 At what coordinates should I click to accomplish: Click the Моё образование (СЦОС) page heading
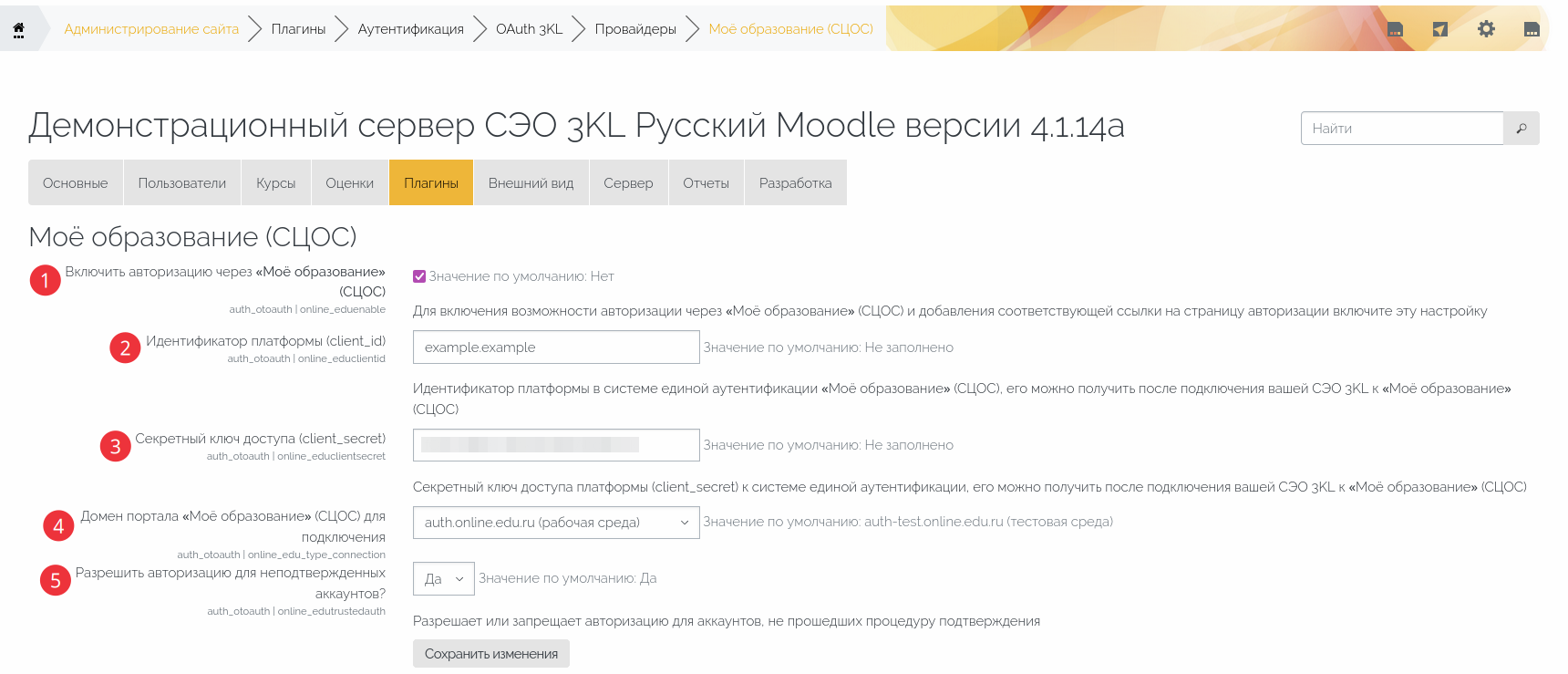coord(192,237)
